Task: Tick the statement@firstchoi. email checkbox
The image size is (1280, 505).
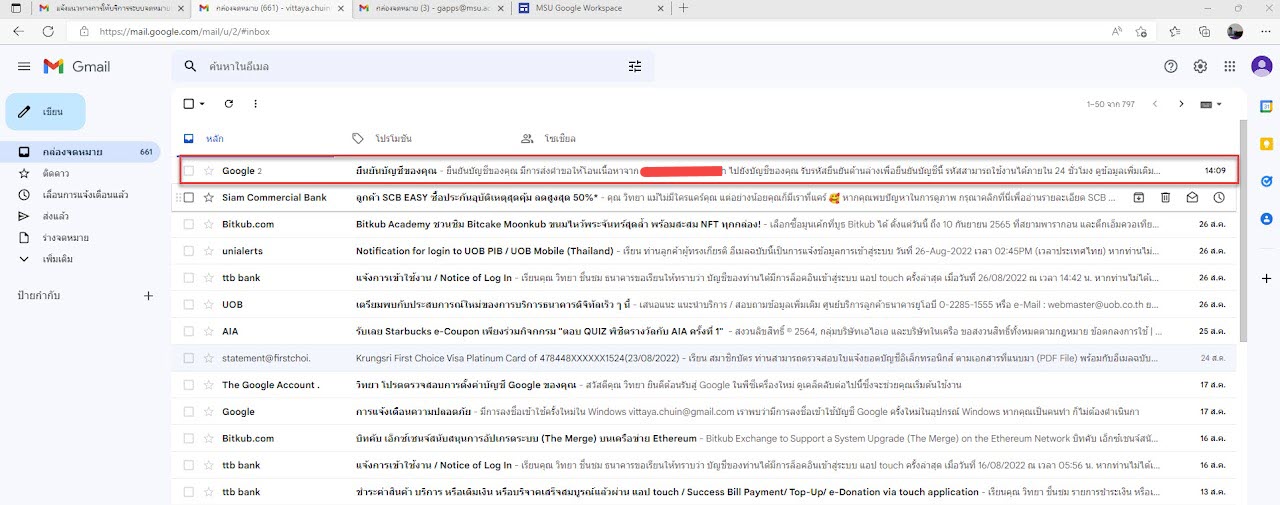Action: [189, 357]
